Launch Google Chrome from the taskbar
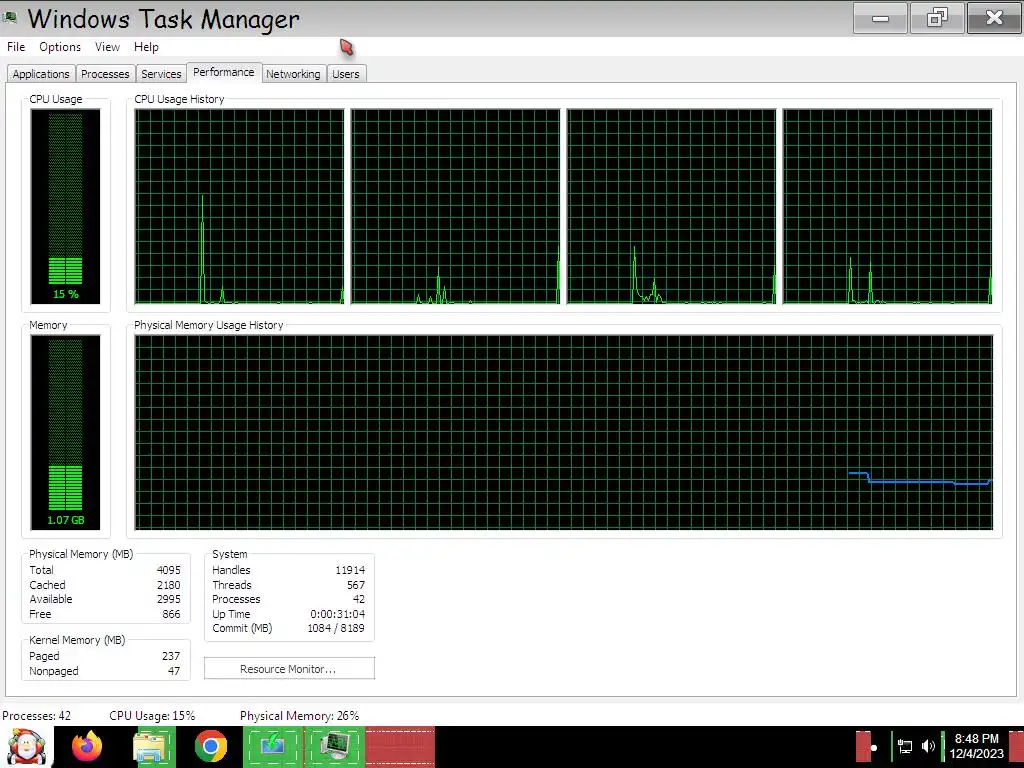The width and height of the screenshot is (1024, 768). click(x=211, y=746)
